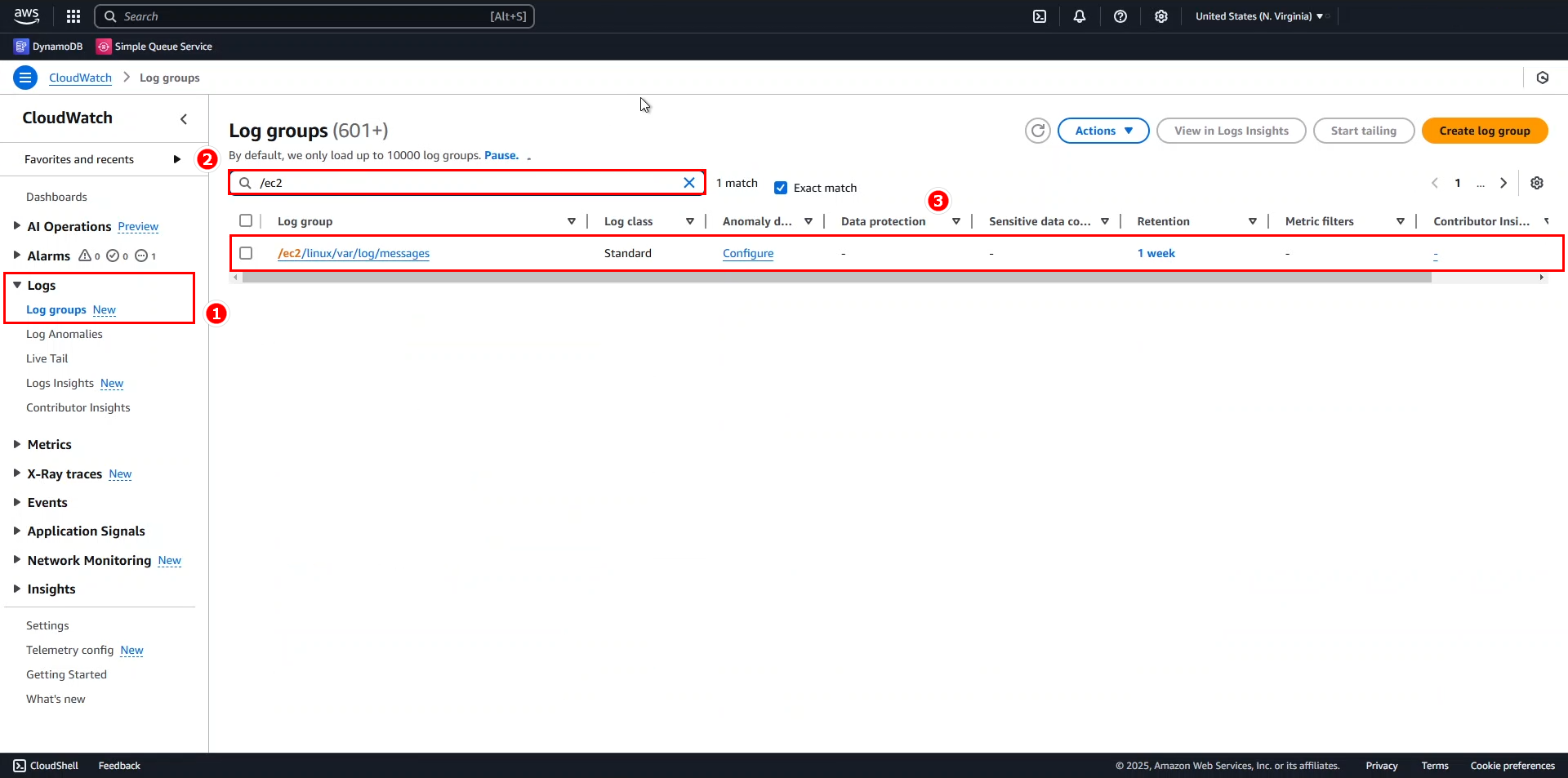Open the DynamoDB shortcut in the favorites bar
Image resolution: width=1568 pixels, height=778 pixels.
point(47,46)
